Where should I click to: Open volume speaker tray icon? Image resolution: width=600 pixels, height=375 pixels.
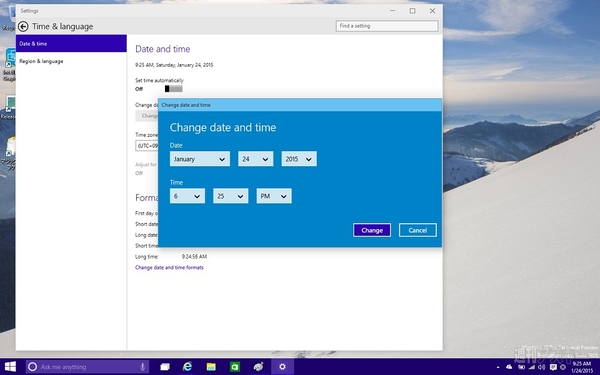coord(541,367)
